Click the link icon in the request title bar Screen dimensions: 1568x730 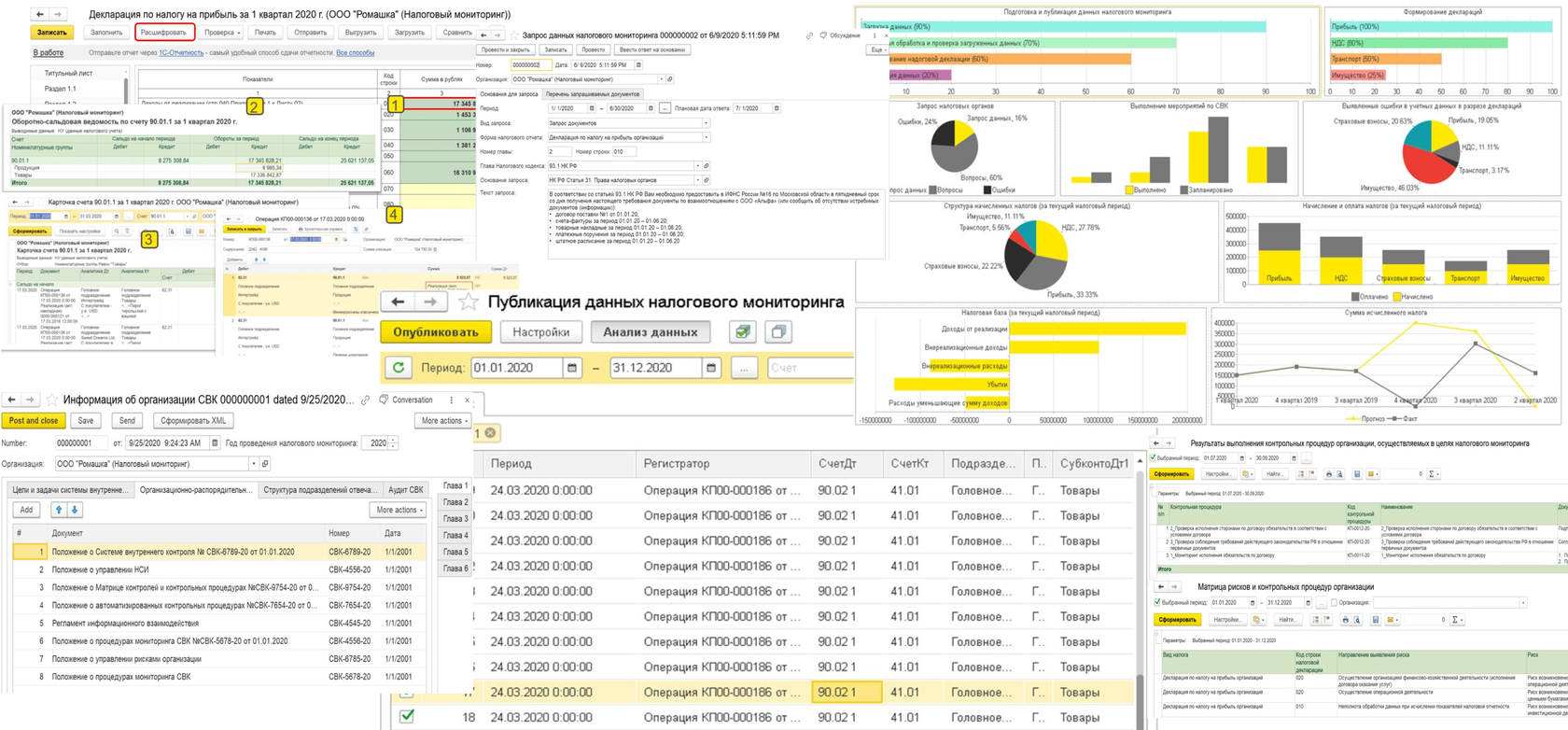809,35
